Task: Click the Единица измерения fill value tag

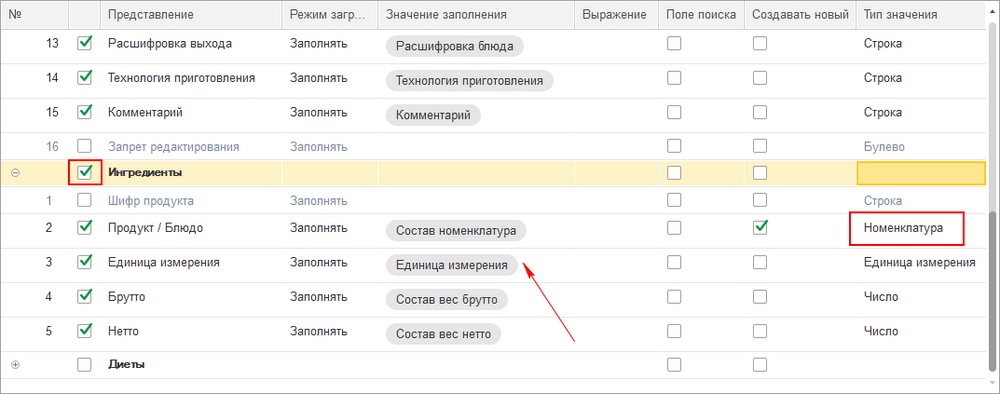Action: coord(452,265)
